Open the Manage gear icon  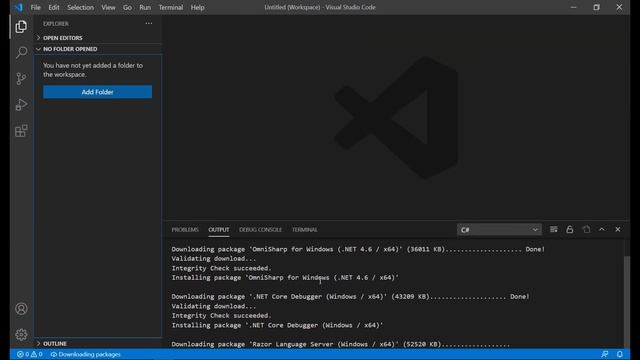tap(21, 335)
